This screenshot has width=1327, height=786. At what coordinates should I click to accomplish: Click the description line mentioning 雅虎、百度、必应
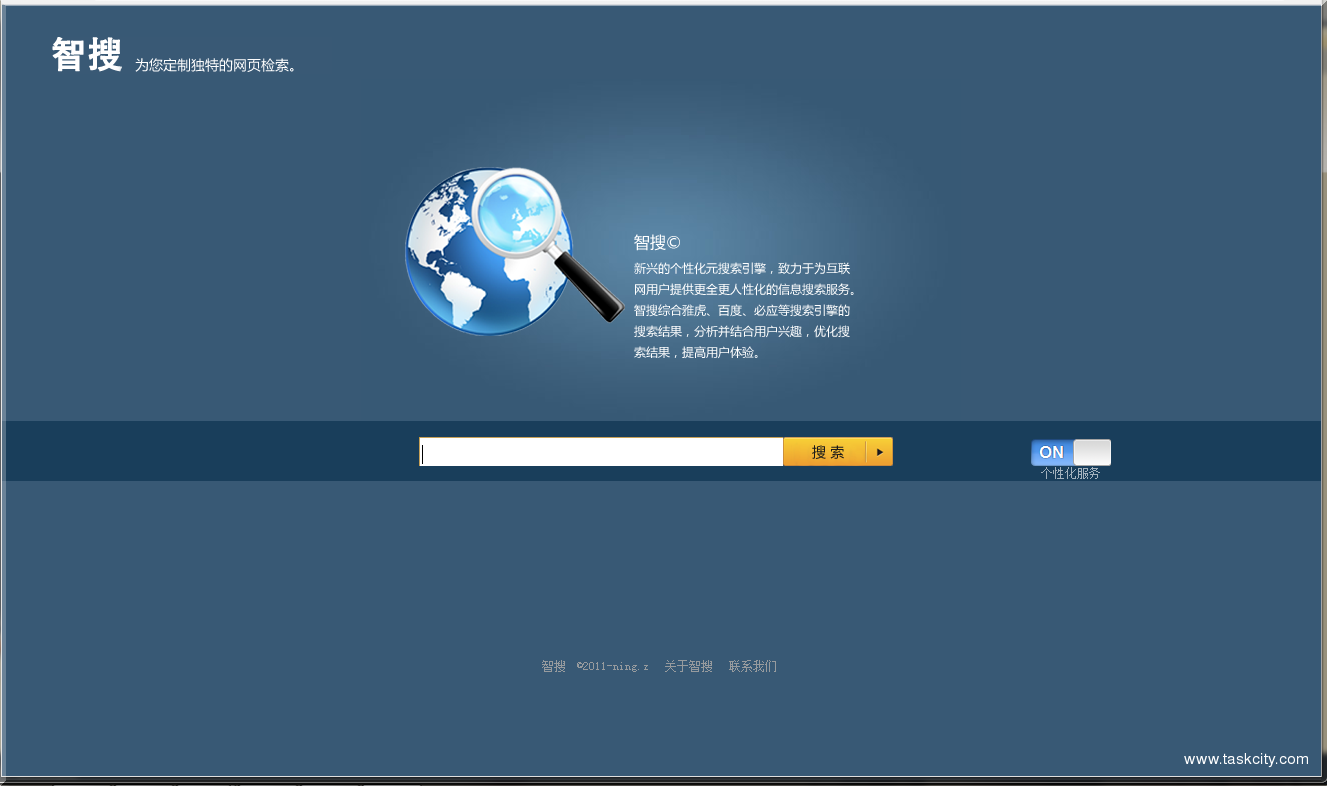point(742,311)
